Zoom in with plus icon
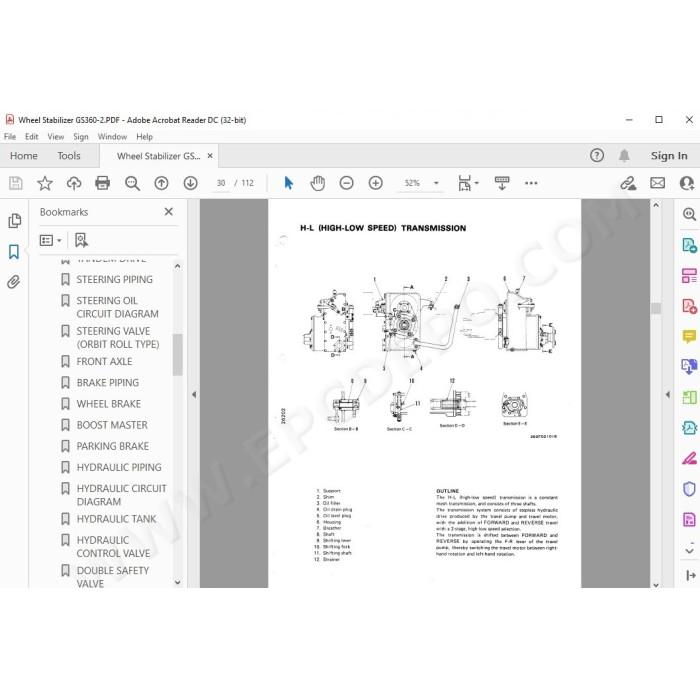 (375, 183)
